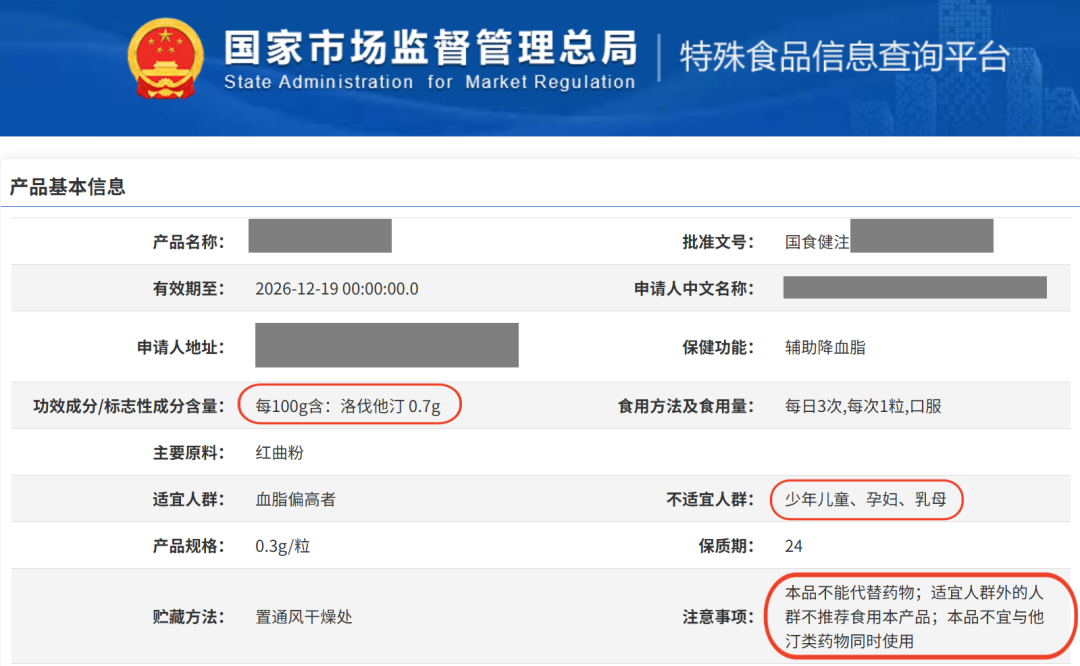1080x666 pixels.
Task: Click the 国食健注 approval number text
Action: [x=817, y=242]
